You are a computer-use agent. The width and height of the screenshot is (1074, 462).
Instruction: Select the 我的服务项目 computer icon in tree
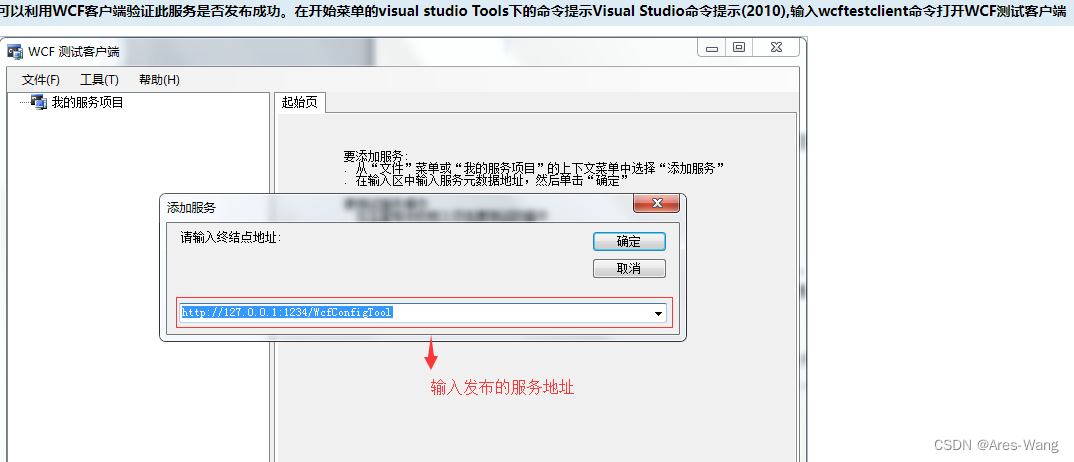[x=38, y=103]
